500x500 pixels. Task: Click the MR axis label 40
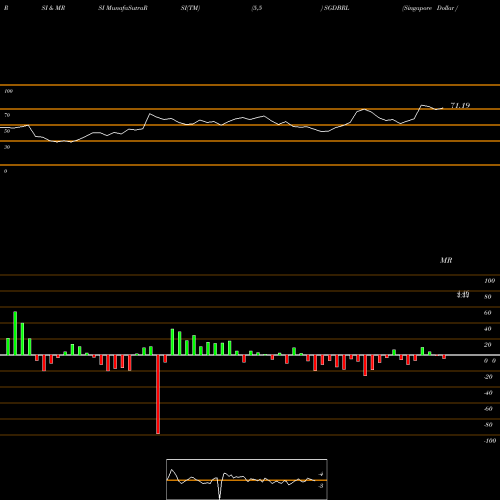[487, 329]
